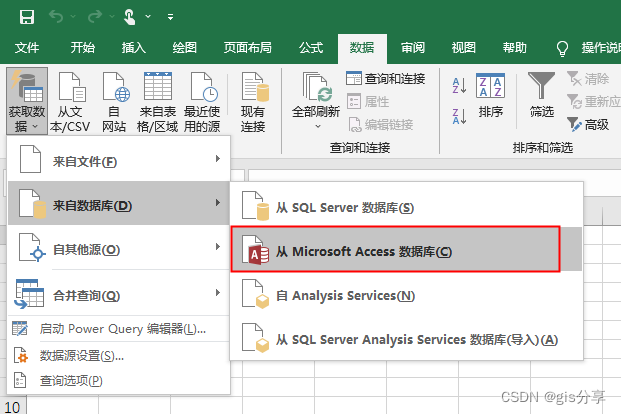Switch to the 插入 ribbon tab
Image resolution: width=621 pixels, height=414 pixels.
pyautogui.click(x=134, y=48)
